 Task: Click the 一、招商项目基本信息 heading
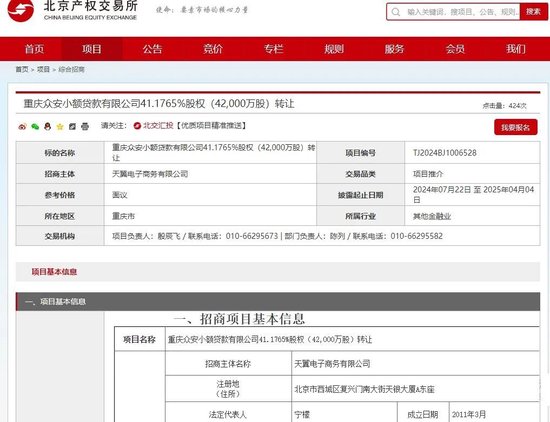pos(239,319)
